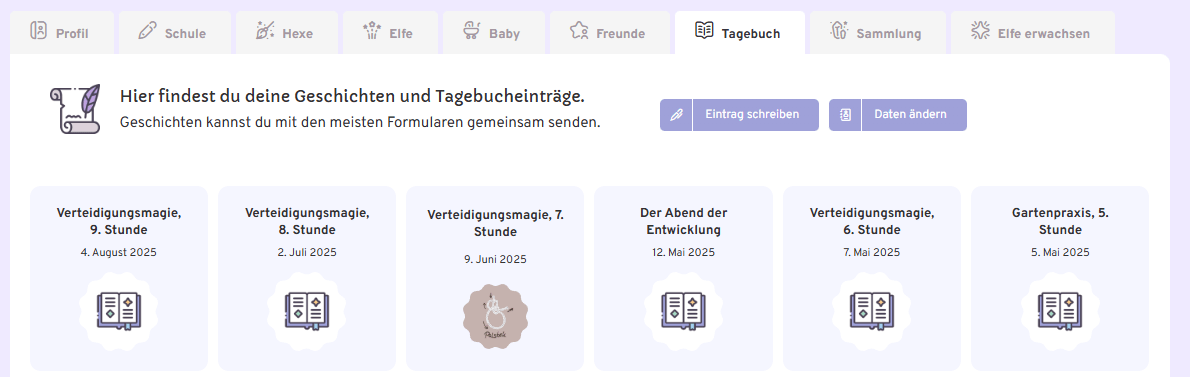The height and width of the screenshot is (377, 1190).
Task: Click the wand icon on Hexe tab
Action: (265, 31)
